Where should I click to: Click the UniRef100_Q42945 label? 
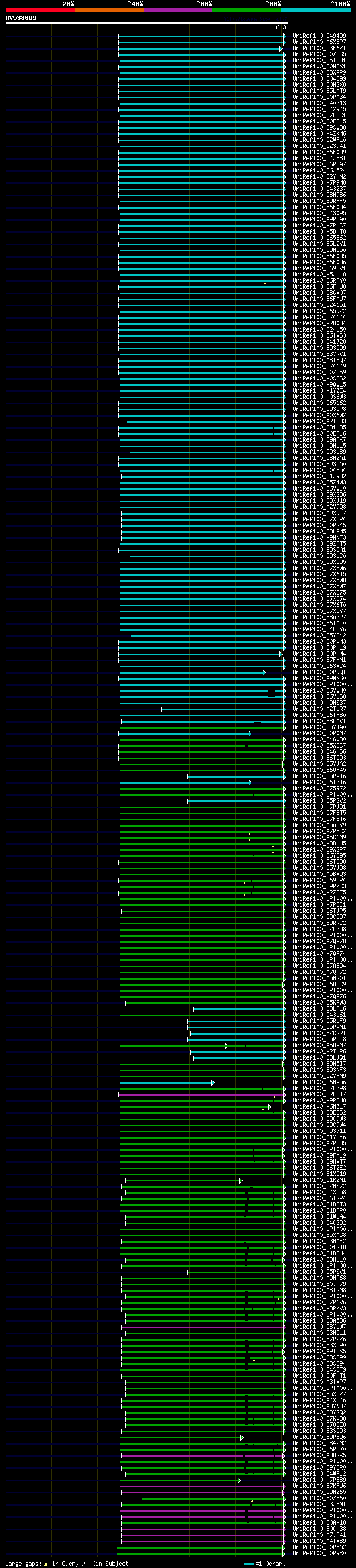(319, 109)
